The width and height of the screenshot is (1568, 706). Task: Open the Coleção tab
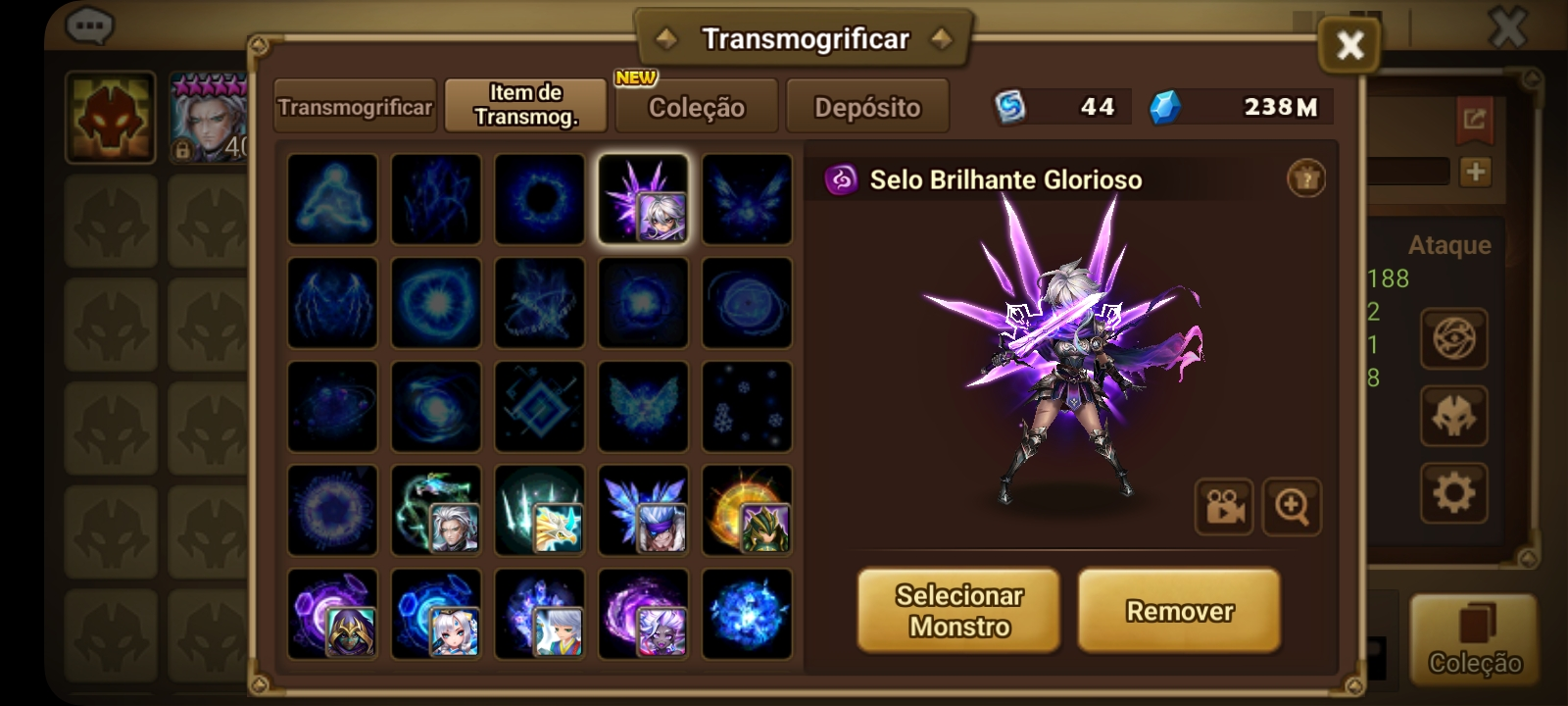697,107
